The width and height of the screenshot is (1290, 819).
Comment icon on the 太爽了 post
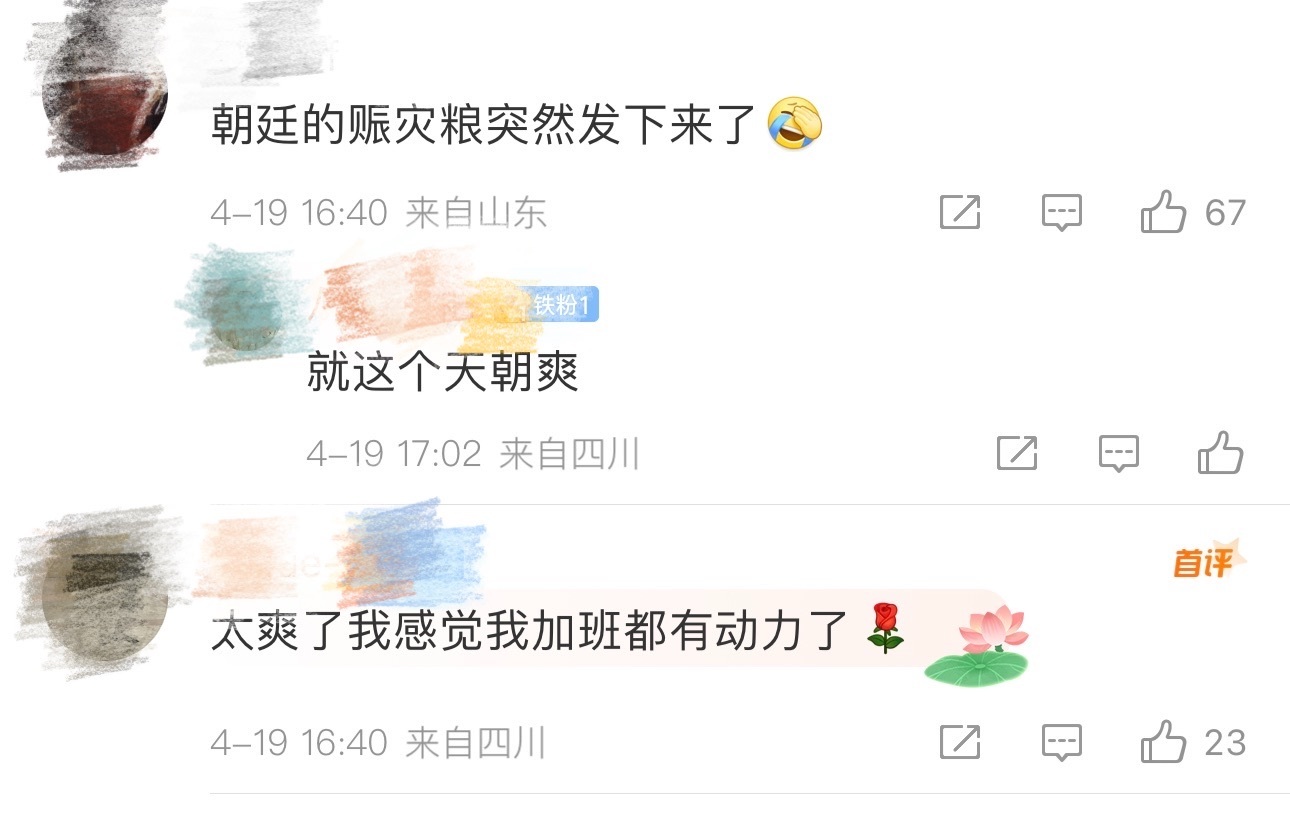(1061, 742)
